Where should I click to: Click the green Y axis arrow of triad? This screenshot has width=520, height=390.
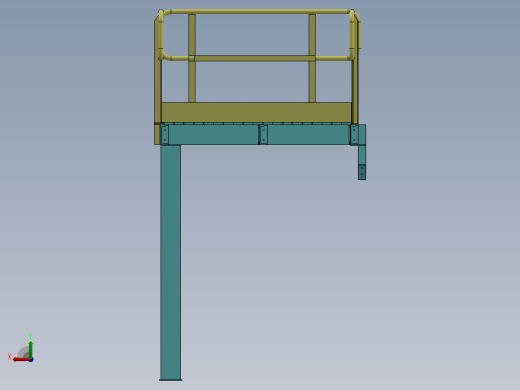pyautogui.click(x=31, y=349)
